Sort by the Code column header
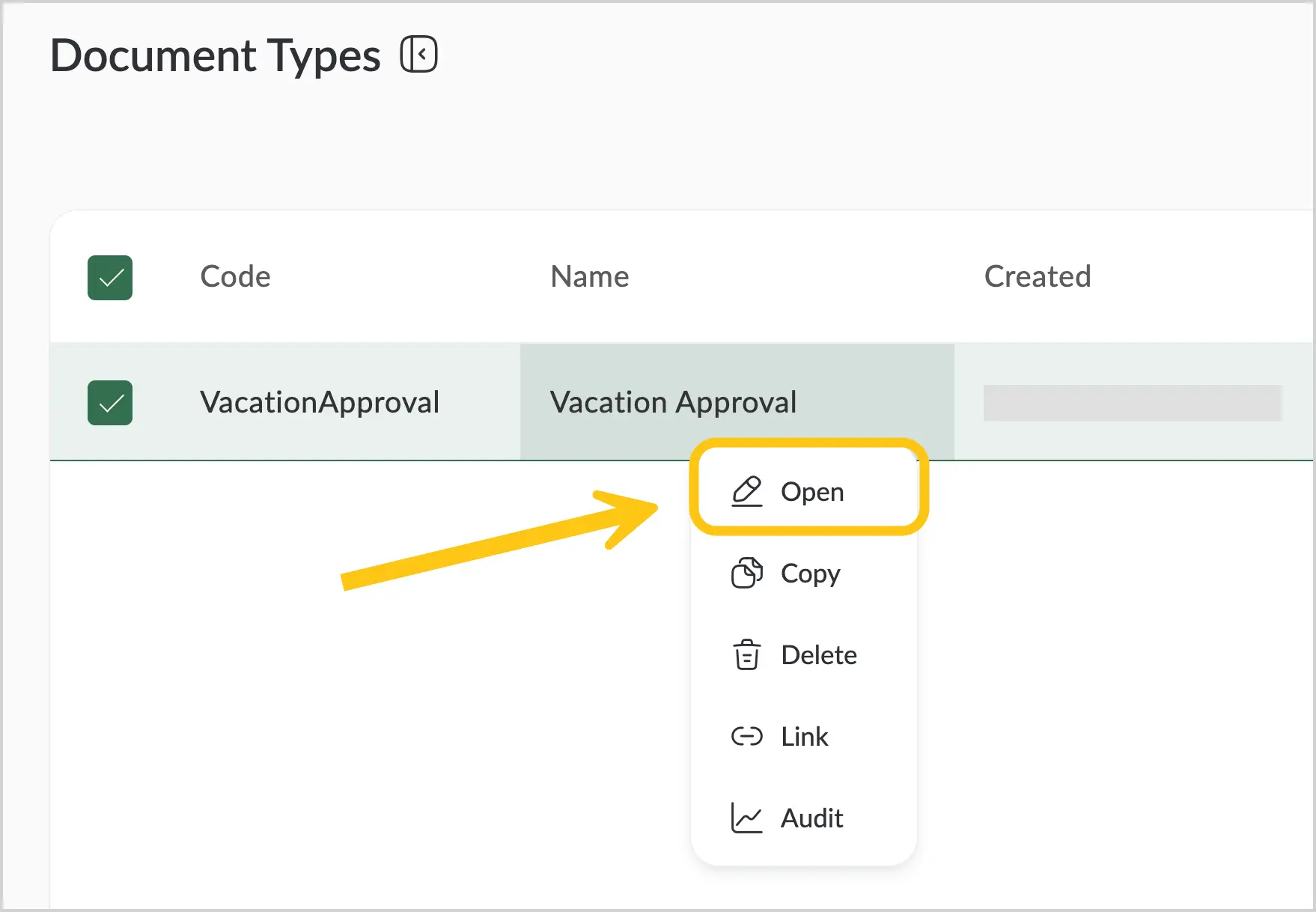Screen dimensions: 1316x912 pyautogui.click(x=235, y=277)
